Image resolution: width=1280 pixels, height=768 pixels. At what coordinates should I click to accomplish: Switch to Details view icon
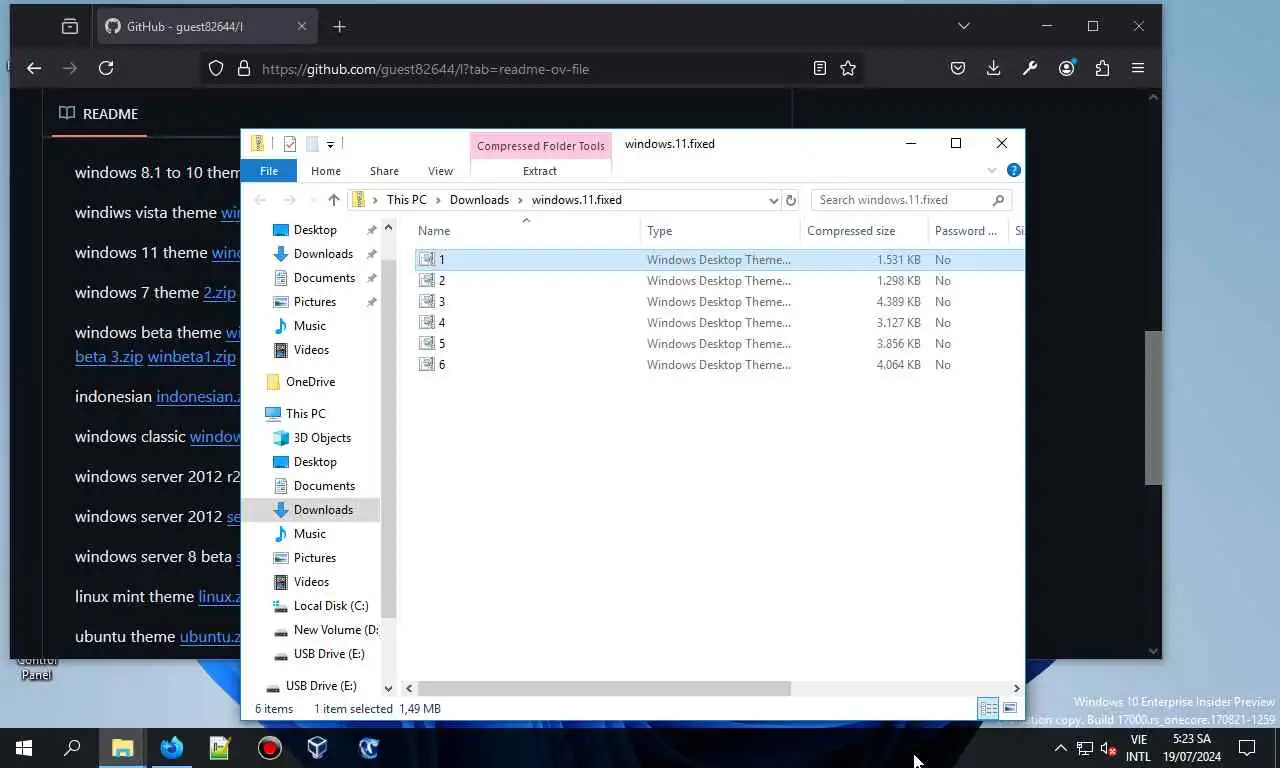point(988,708)
